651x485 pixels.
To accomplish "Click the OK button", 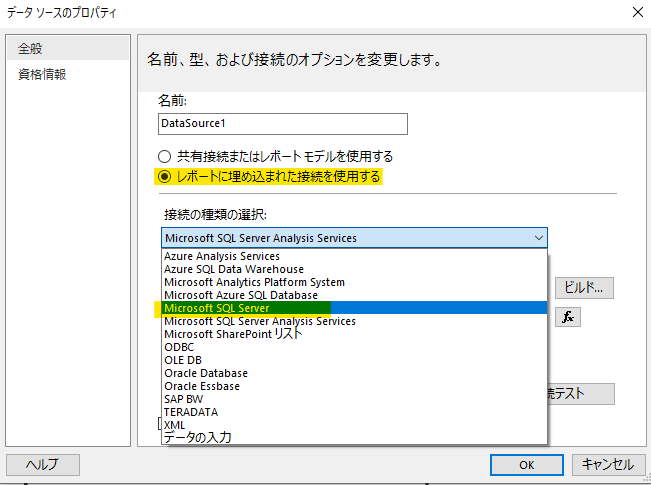I will coord(527,464).
